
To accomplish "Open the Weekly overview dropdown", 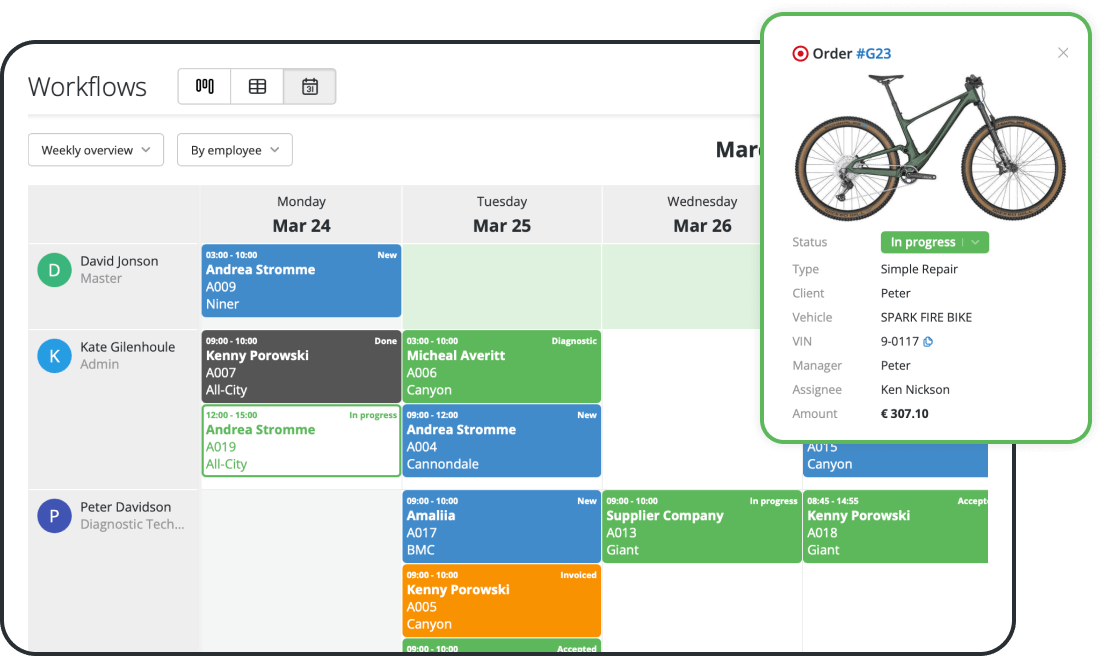I will point(96,150).
